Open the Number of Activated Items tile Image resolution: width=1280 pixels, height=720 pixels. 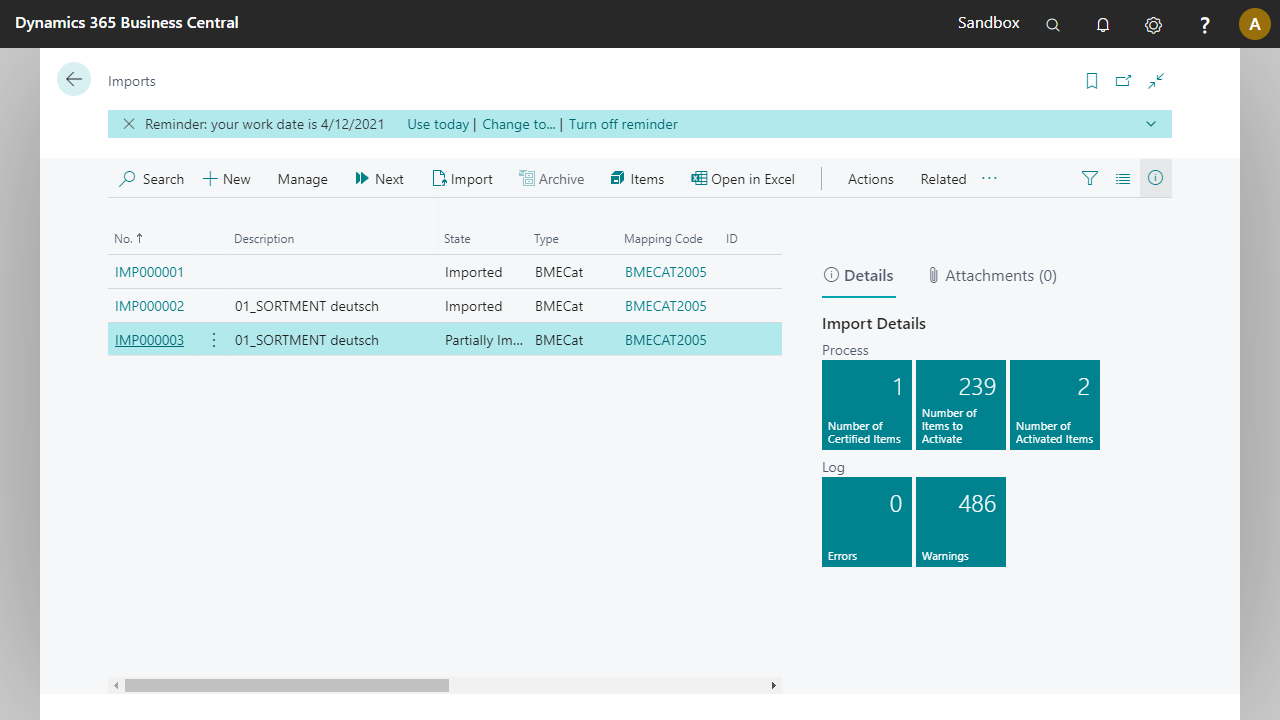pyautogui.click(x=1055, y=405)
